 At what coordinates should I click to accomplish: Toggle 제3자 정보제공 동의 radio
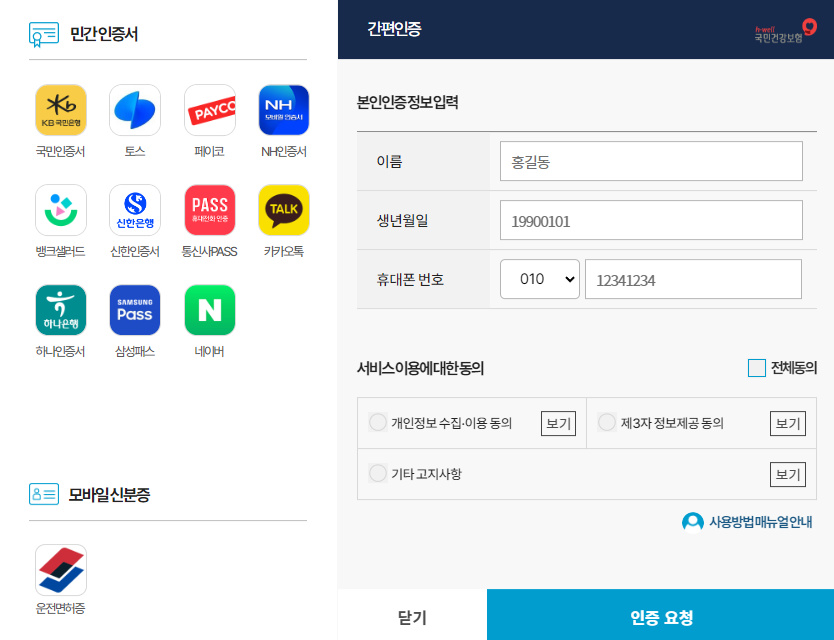(607, 422)
